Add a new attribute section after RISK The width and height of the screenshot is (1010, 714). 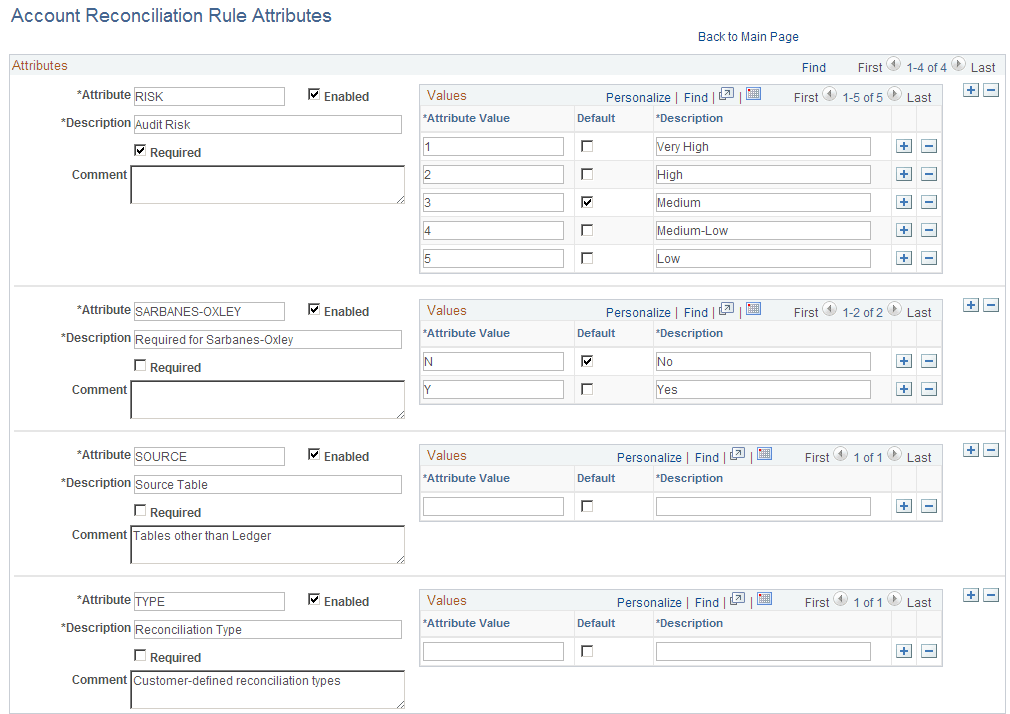970,89
